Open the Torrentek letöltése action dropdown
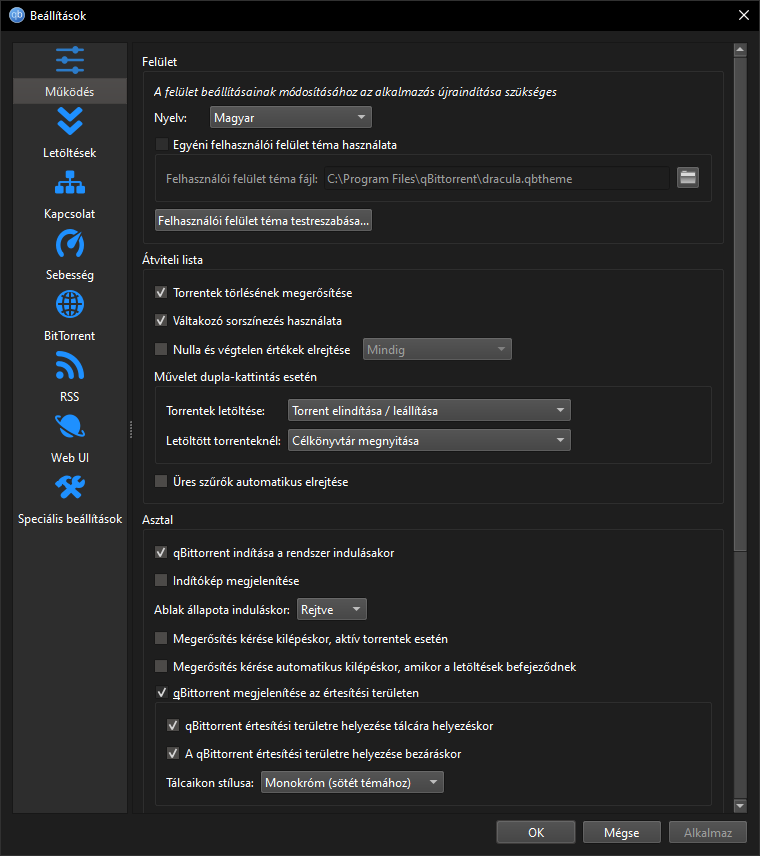760x856 pixels. tap(429, 410)
